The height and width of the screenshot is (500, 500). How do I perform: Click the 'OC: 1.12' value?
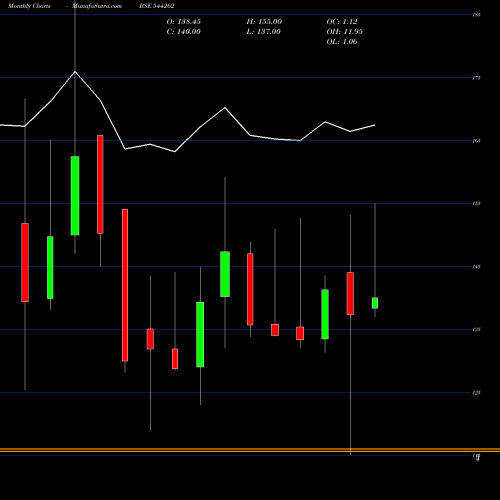tap(342, 22)
